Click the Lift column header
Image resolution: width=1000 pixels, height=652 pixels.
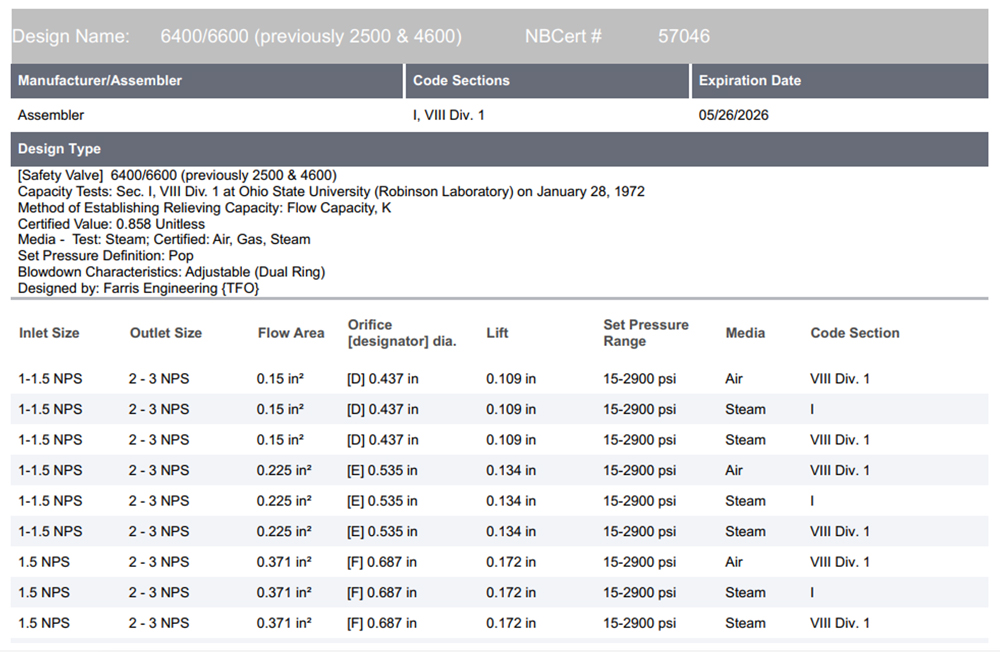[497, 333]
